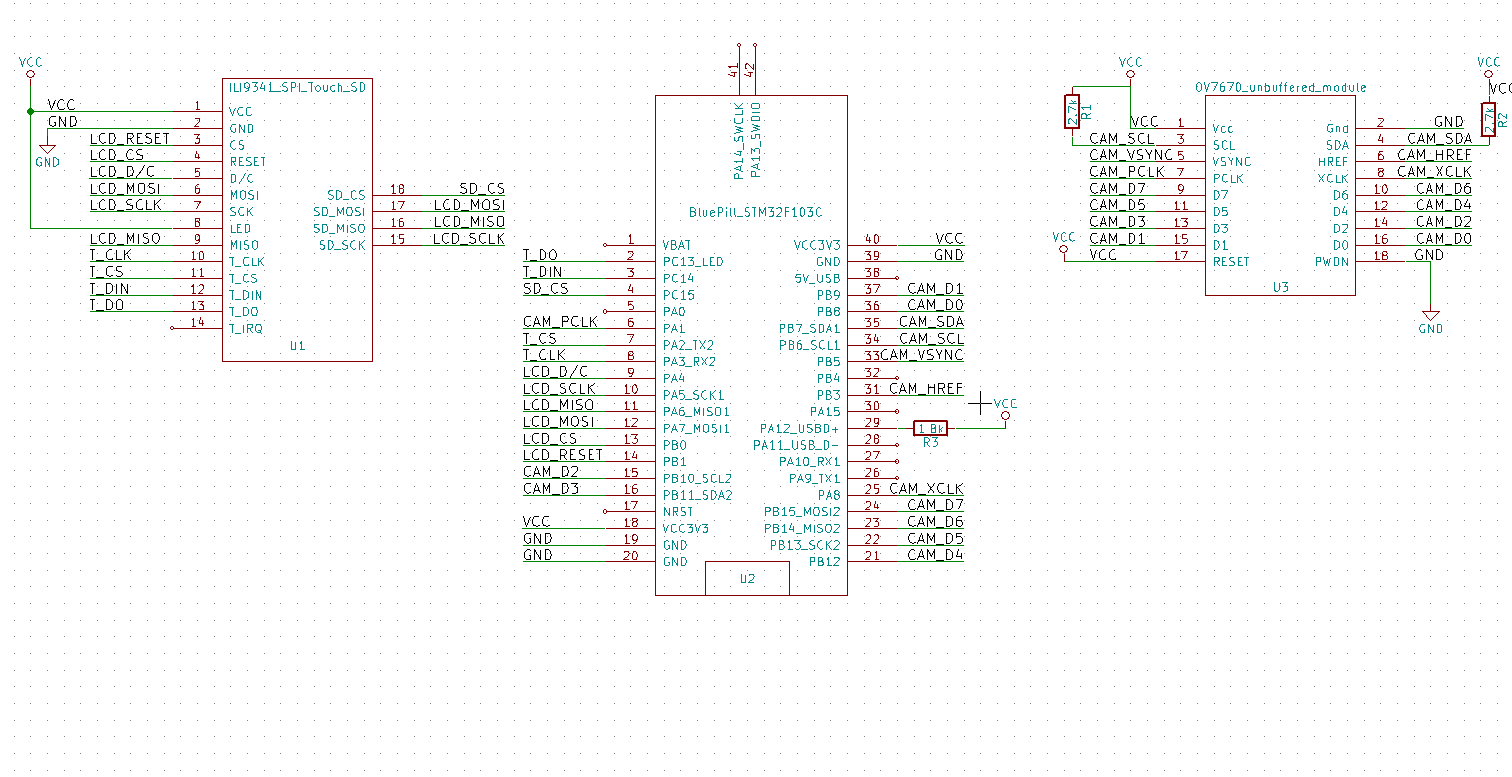This screenshot has height=777, width=1512.
Task: Click VCC power symbol above U1 wiring
Action: (x=30, y=67)
